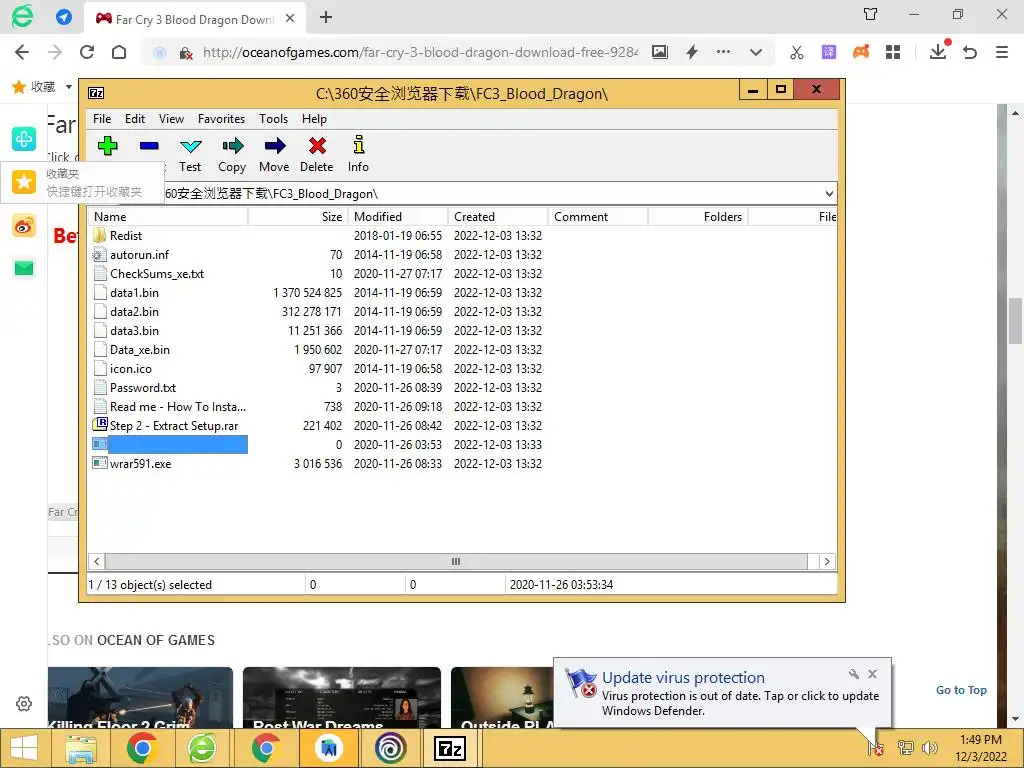Click the scissors screenshot icon in browser
Viewport: 1024px width, 768px height.
coord(797,52)
